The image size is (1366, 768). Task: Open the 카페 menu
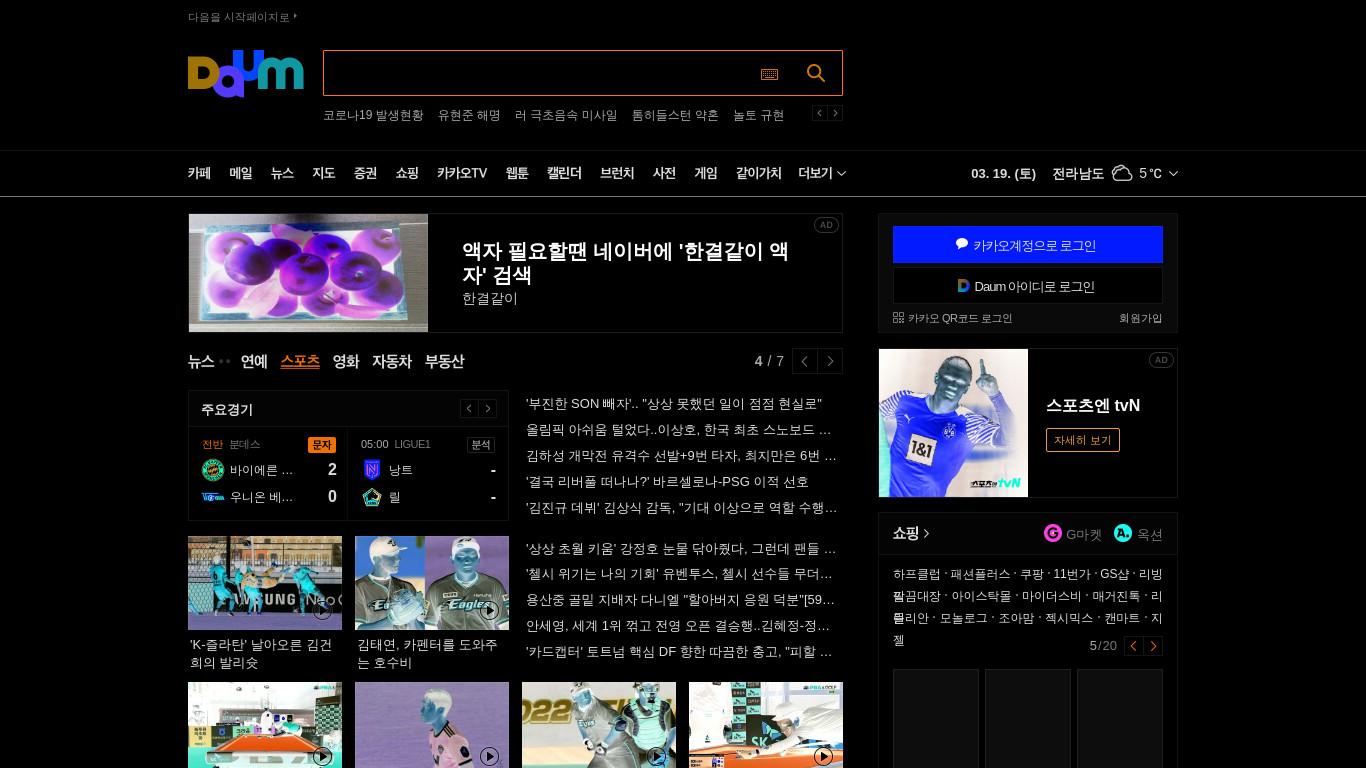click(x=199, y=173)
